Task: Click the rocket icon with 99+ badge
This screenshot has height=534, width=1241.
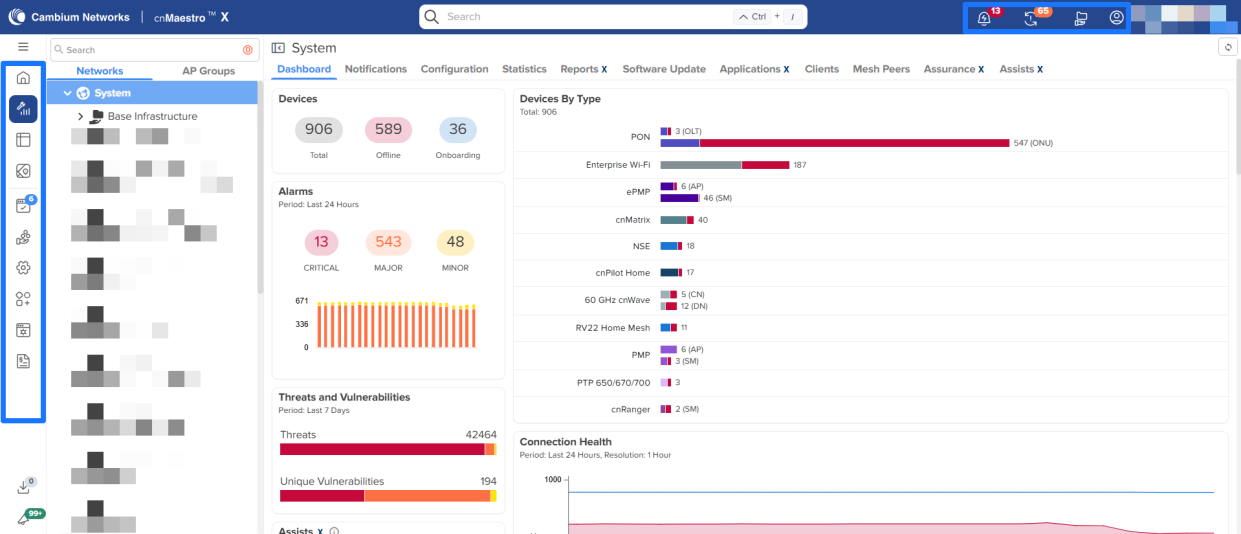Action: click(x=23, y=519)
